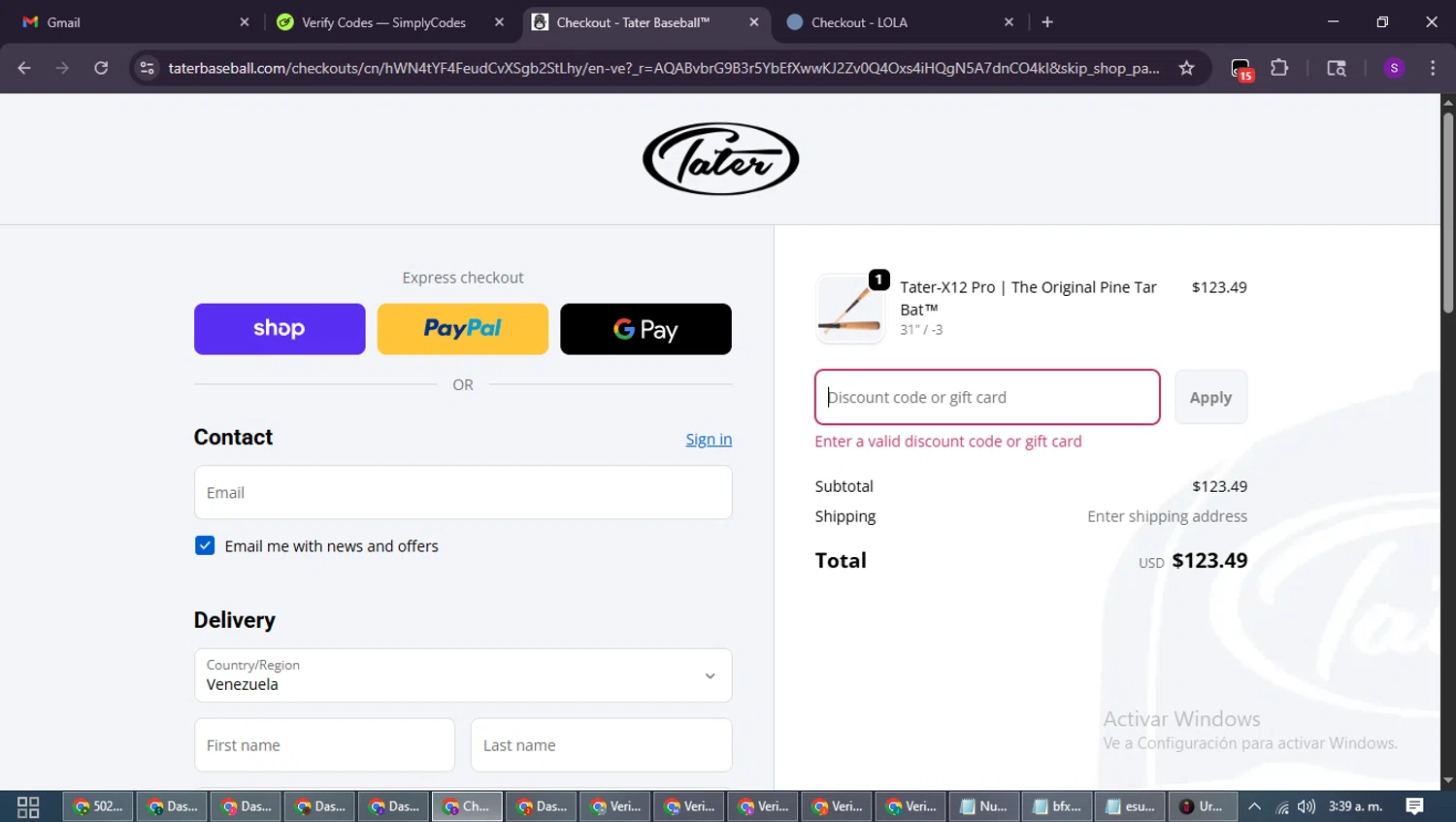This screenshot has width=1456, height=822.
Task: Open the Ur... taskbar item
Action: point(1202,806)
